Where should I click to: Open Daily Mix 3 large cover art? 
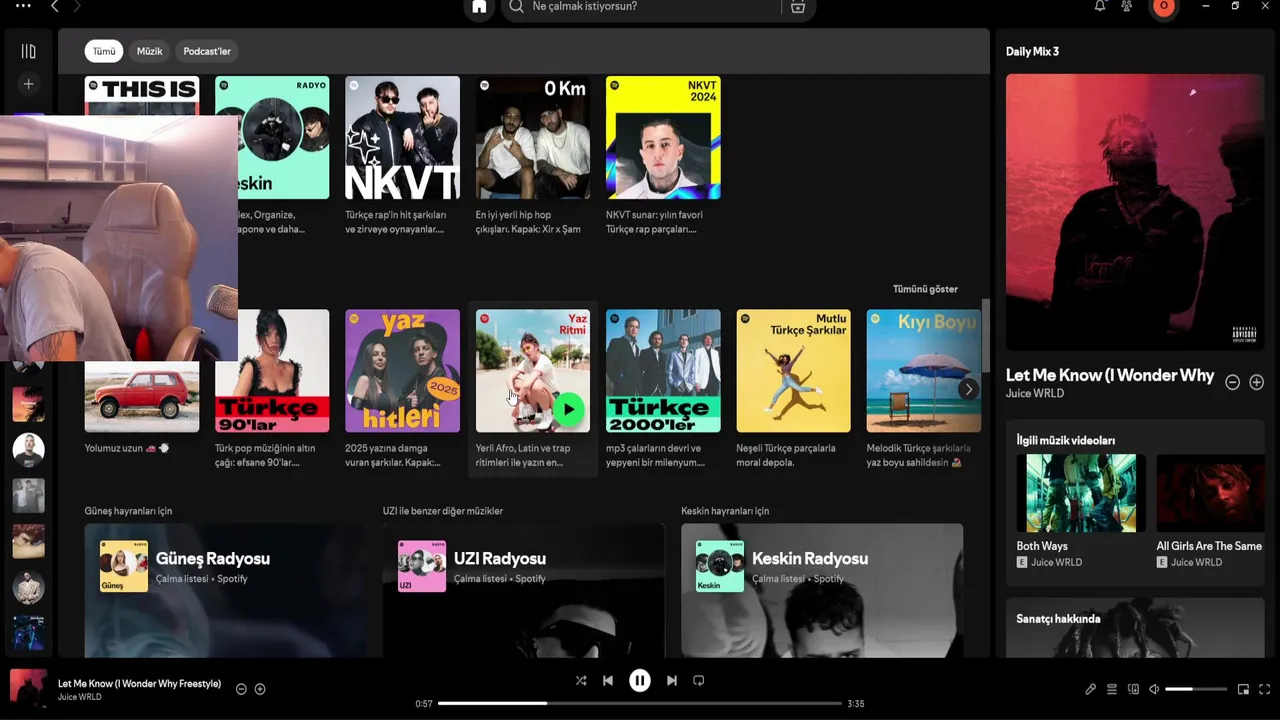point(1135,212)
